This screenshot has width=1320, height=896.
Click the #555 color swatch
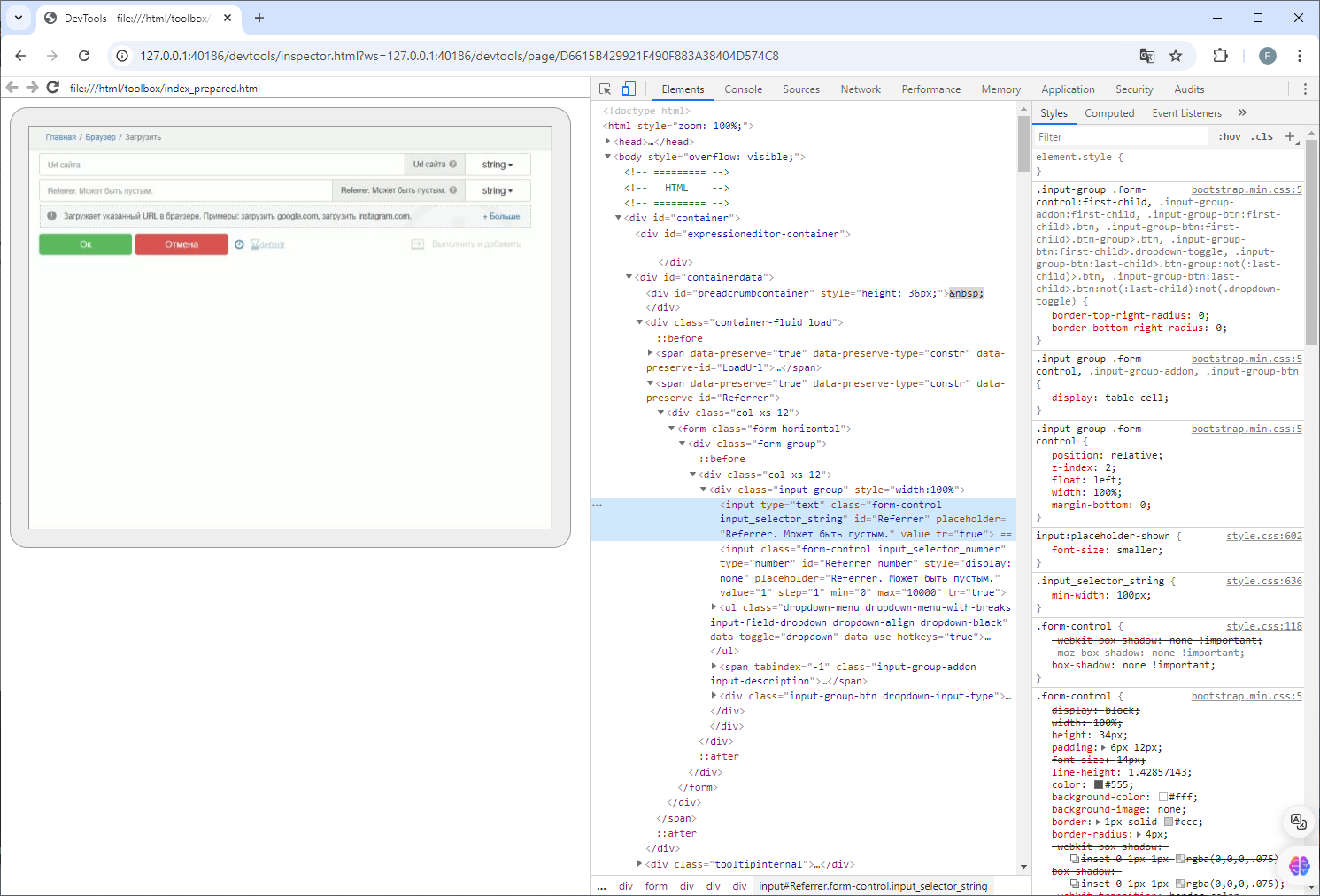tap(1099, 785)
